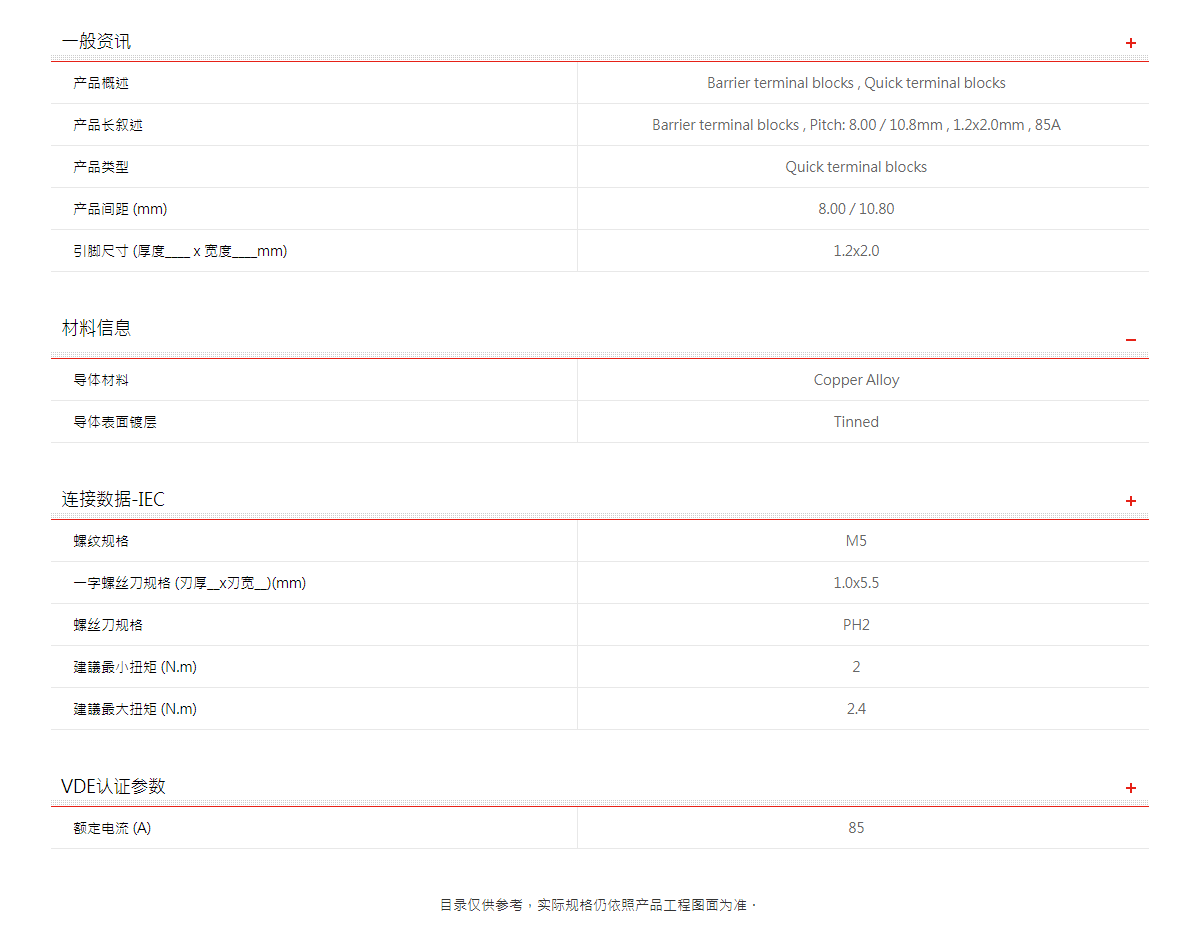Expand the 一般资讯 section plus icon

(x=1131, y=43)
